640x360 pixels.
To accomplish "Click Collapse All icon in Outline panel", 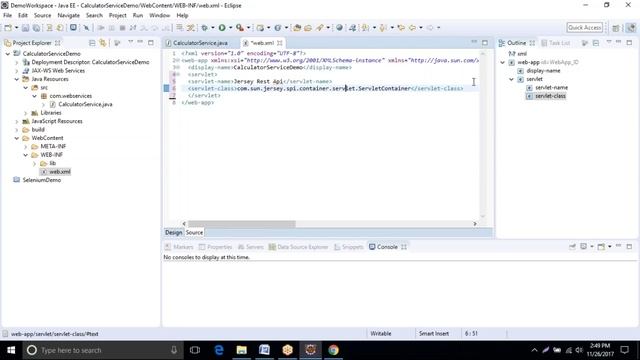I will (596, 42).
